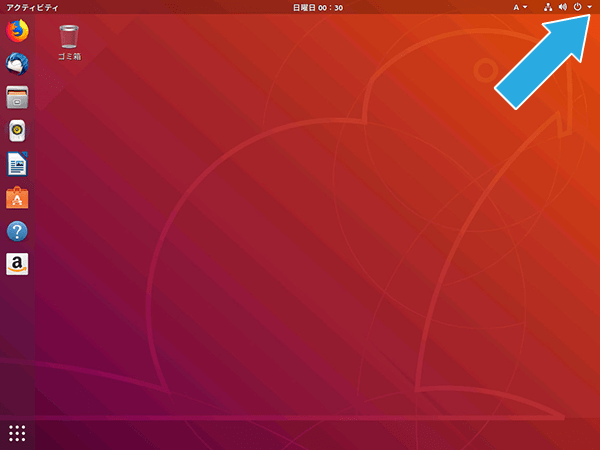Image resolution: width=600 pixels, height=450 pixels.
Task: Click the network status icon
Action: [x=548, y=7]
